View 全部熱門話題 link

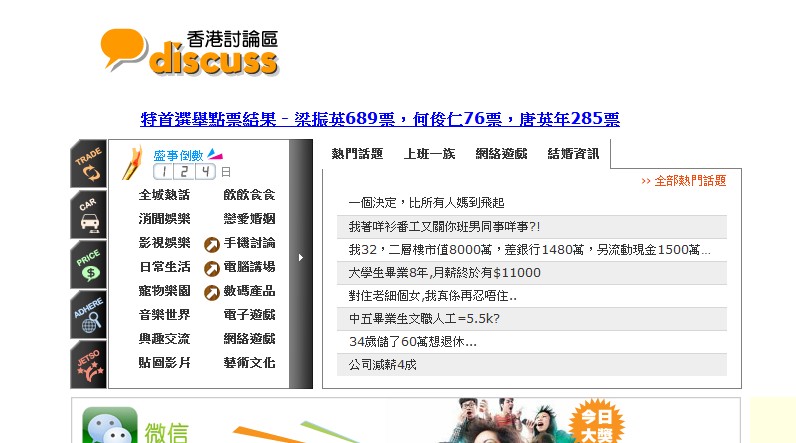(684, 181)
